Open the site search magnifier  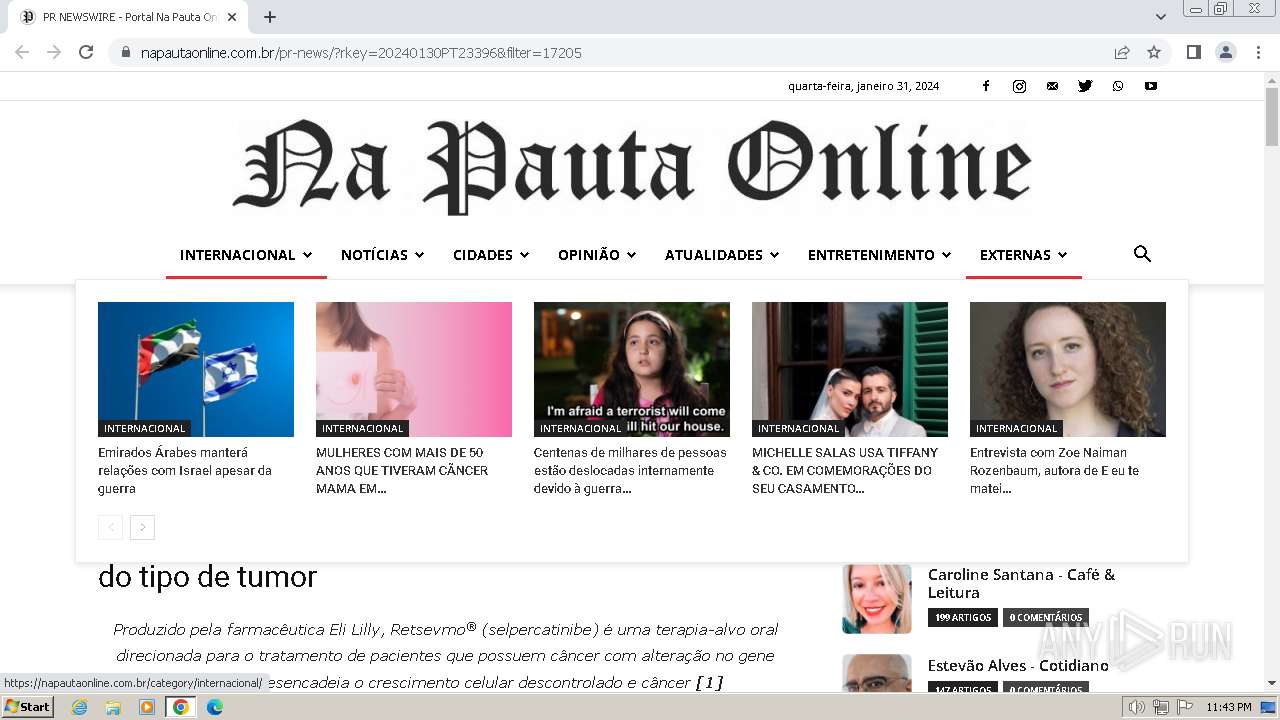(x=1142, y=254)
